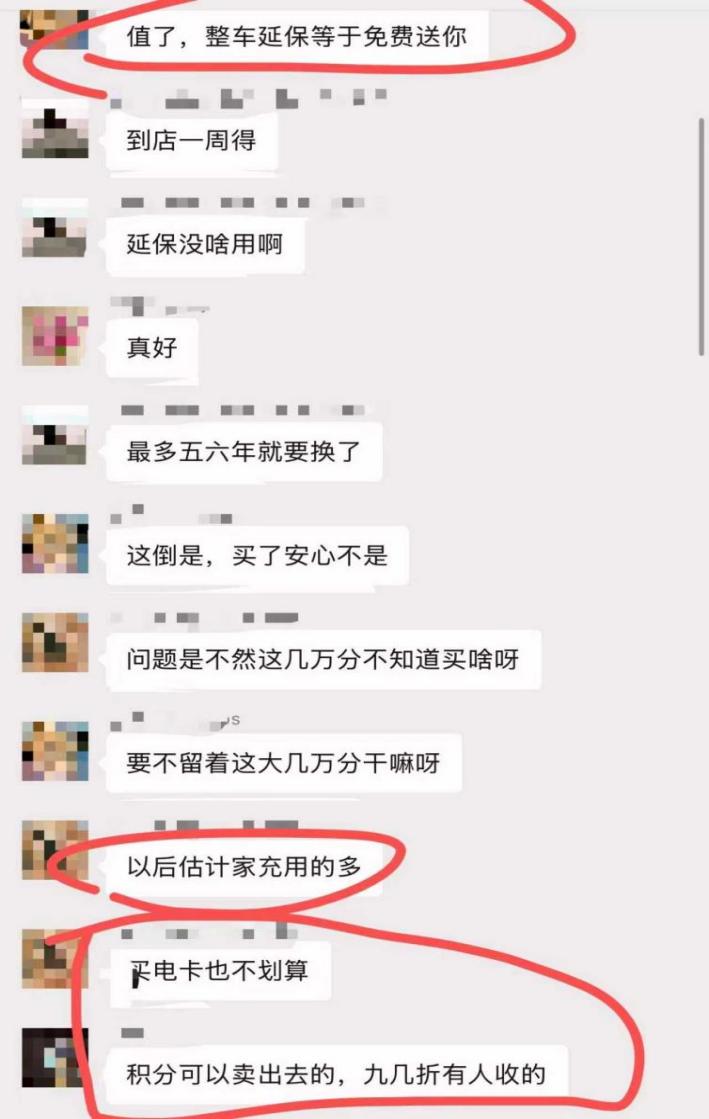The image size is (709, 1119).
Task: Click the chat scrollbar on right edge
Action: point(701,236)
